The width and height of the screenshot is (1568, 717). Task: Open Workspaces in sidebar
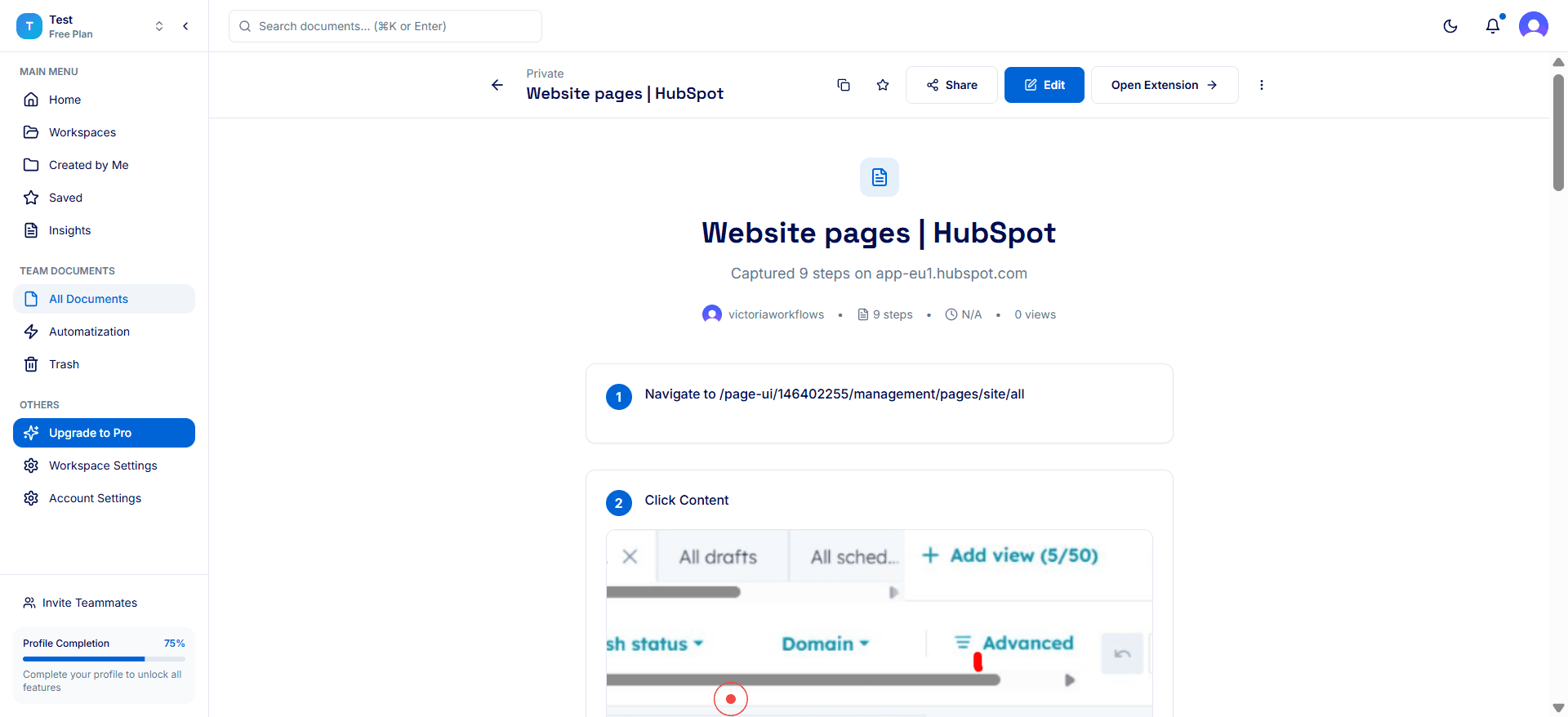click(104, 132)
